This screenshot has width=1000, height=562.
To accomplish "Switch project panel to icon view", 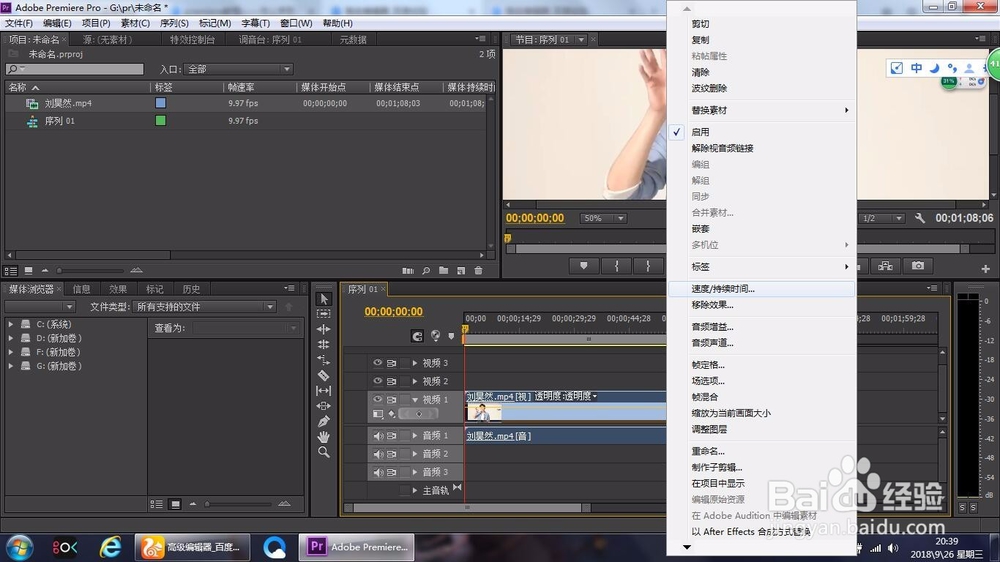I will click(28, 271).
